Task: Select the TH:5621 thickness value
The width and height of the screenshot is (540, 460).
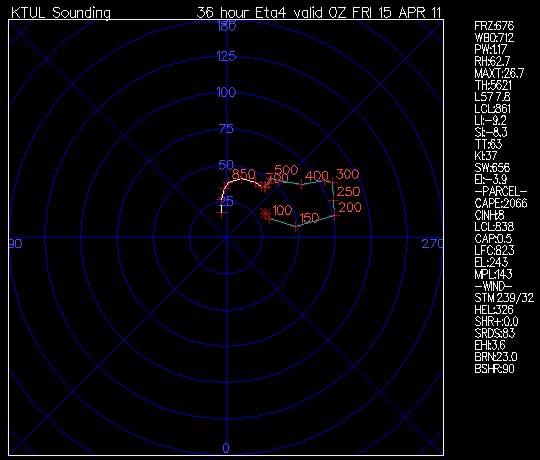Action: 493,85
